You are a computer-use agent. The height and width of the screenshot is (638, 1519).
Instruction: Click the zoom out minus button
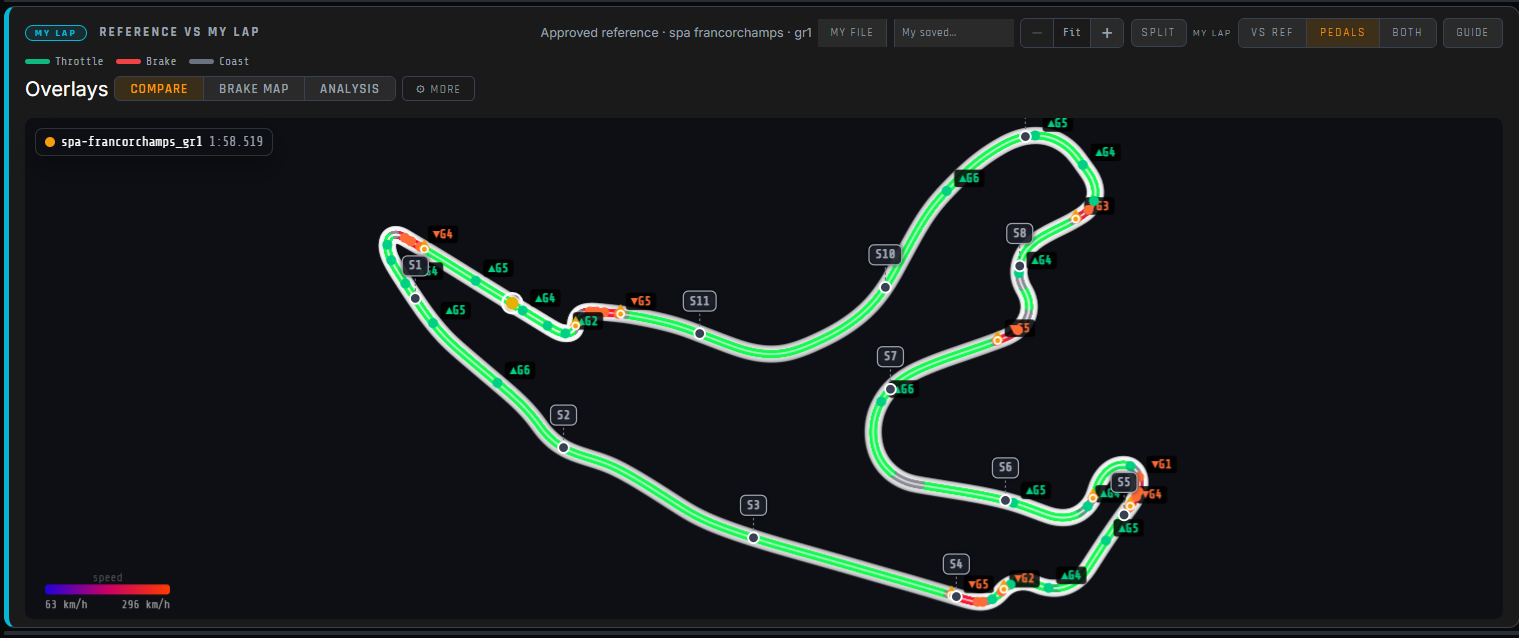pos(1036,33)
